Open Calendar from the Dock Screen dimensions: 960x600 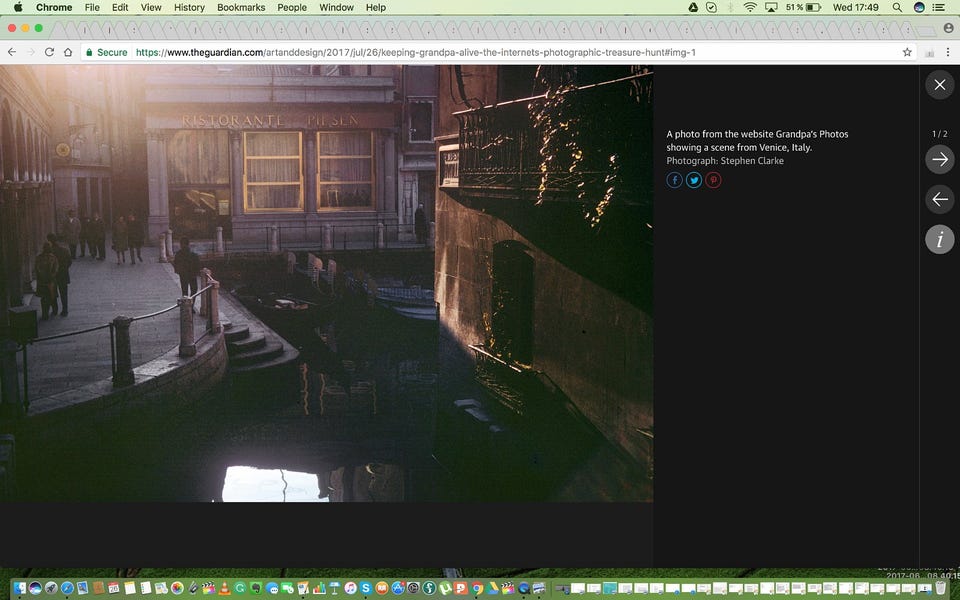113,588
